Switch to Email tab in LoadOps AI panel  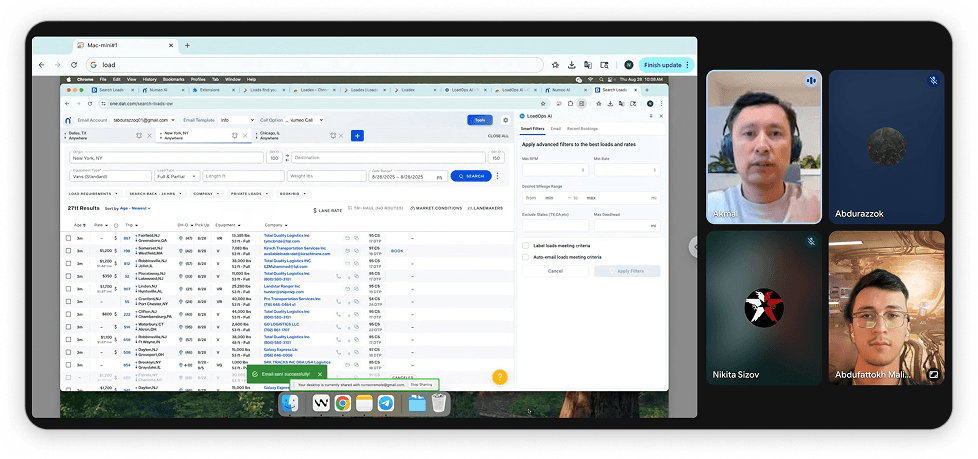tap(556, 129)
